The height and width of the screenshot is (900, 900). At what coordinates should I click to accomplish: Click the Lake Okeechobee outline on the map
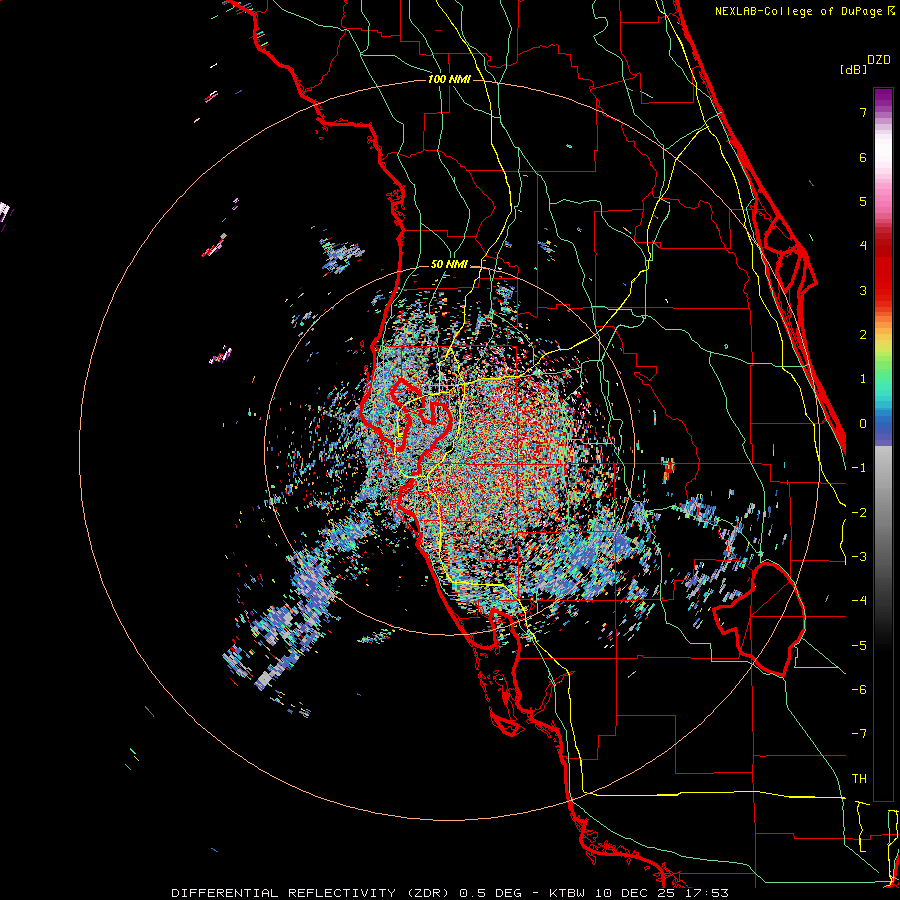(x=759, y=619)
